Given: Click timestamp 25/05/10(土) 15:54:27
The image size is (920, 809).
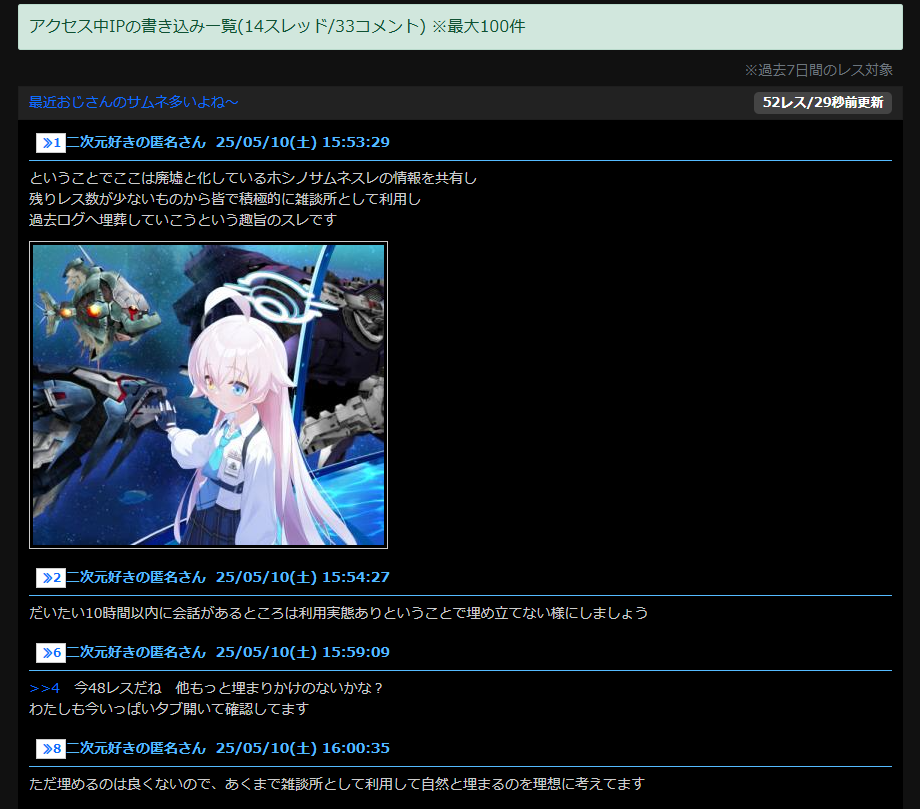Looking at the screenshot, I should click(303, 577).
